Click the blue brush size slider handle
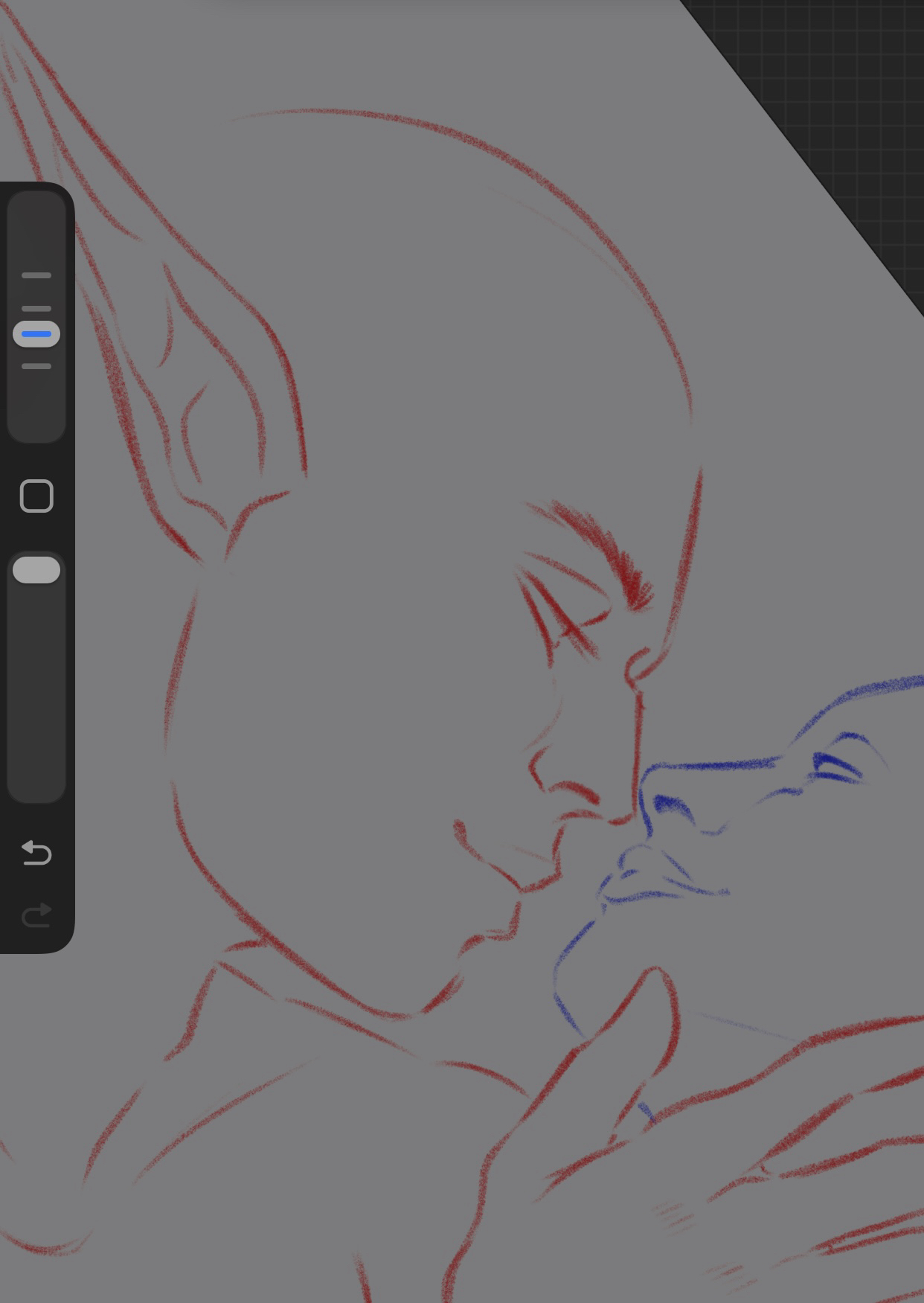Screen dimensions: 924x1303 coord(36,334)
